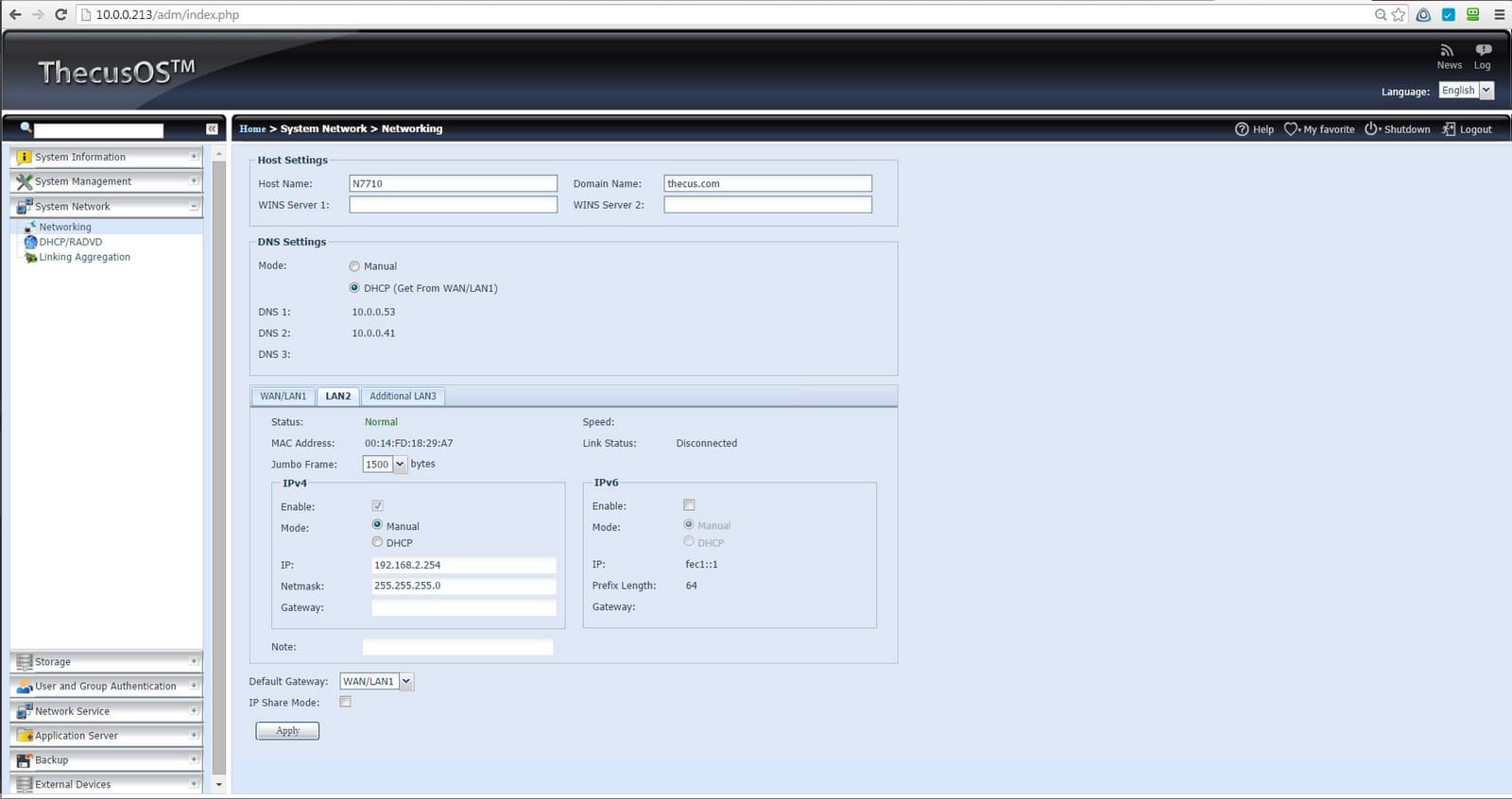Screen dimensions: 1512x799
Task: Toggle the IPv4 Enable checkbox
Action: coord(378,506)
